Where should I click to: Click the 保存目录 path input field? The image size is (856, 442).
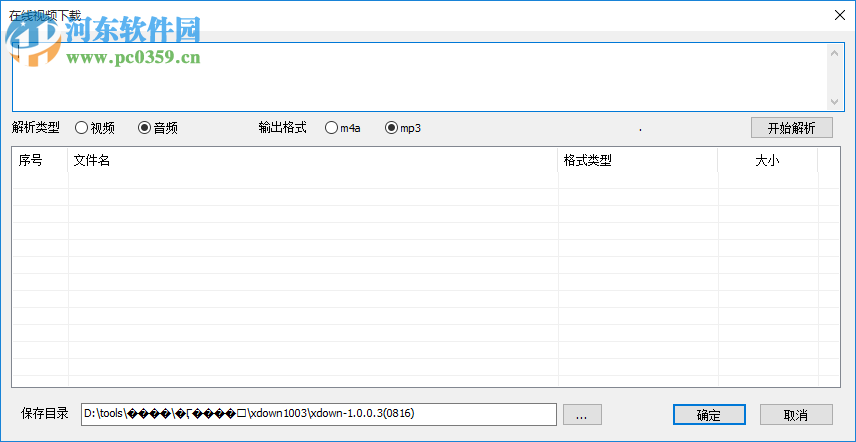(319, 414)
